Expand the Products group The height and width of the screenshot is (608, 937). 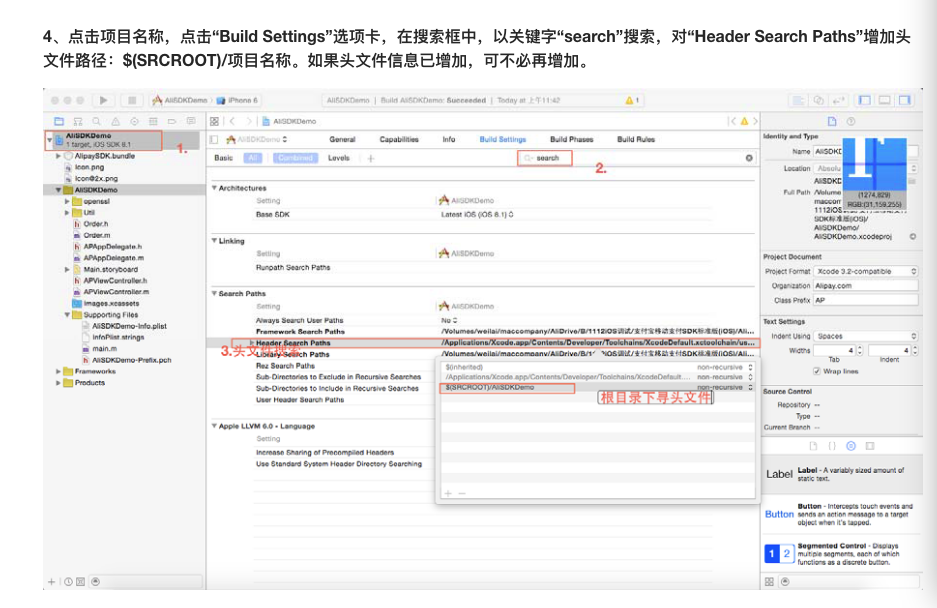58,383
